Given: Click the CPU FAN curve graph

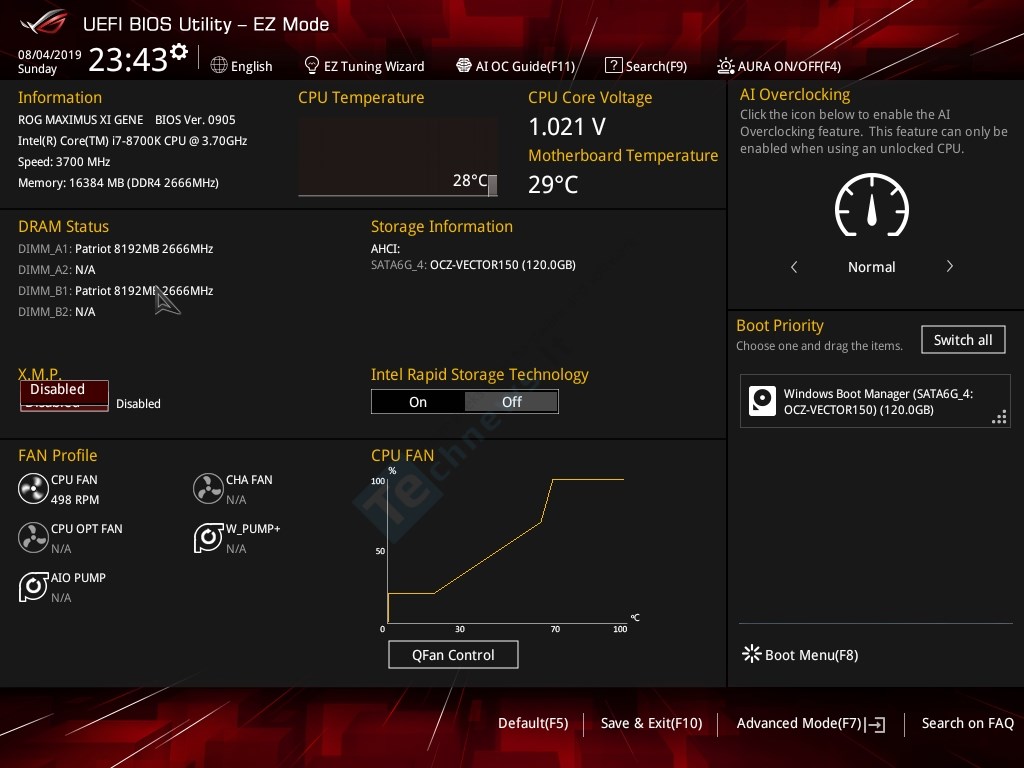Looking at the screenshot, I should (506, 549).
